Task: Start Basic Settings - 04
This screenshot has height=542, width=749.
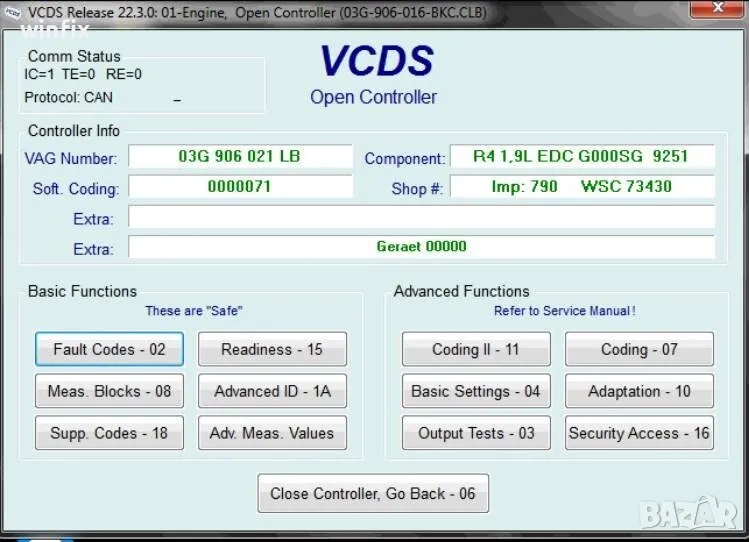Action: (476, 392)
